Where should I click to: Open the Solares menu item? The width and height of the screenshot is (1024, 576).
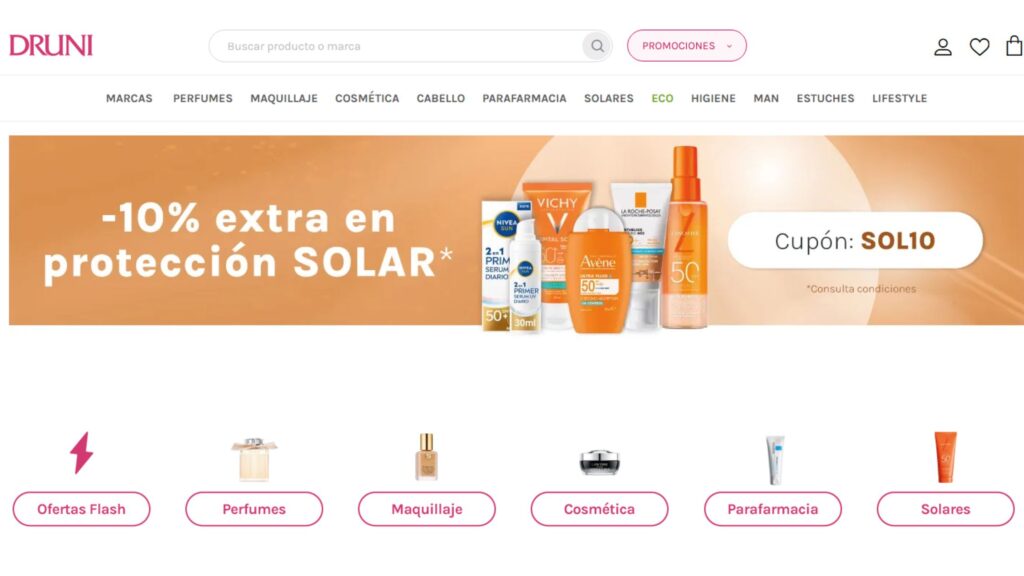coord(609,98)
